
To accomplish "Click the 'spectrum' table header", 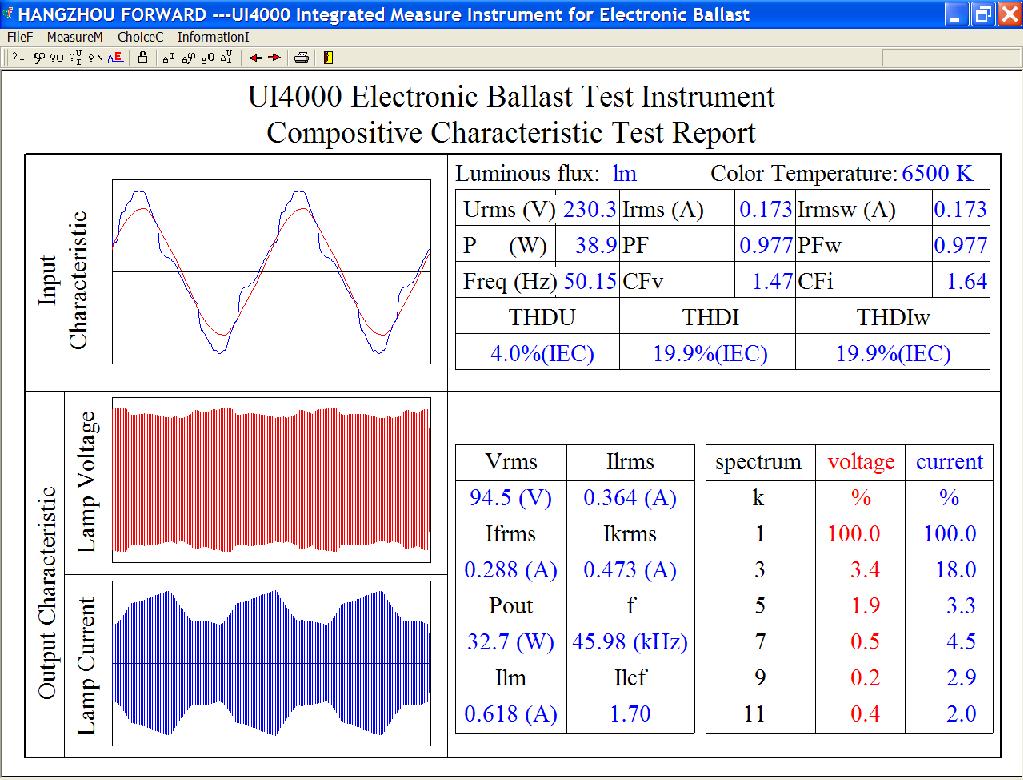I will (758, 462).
